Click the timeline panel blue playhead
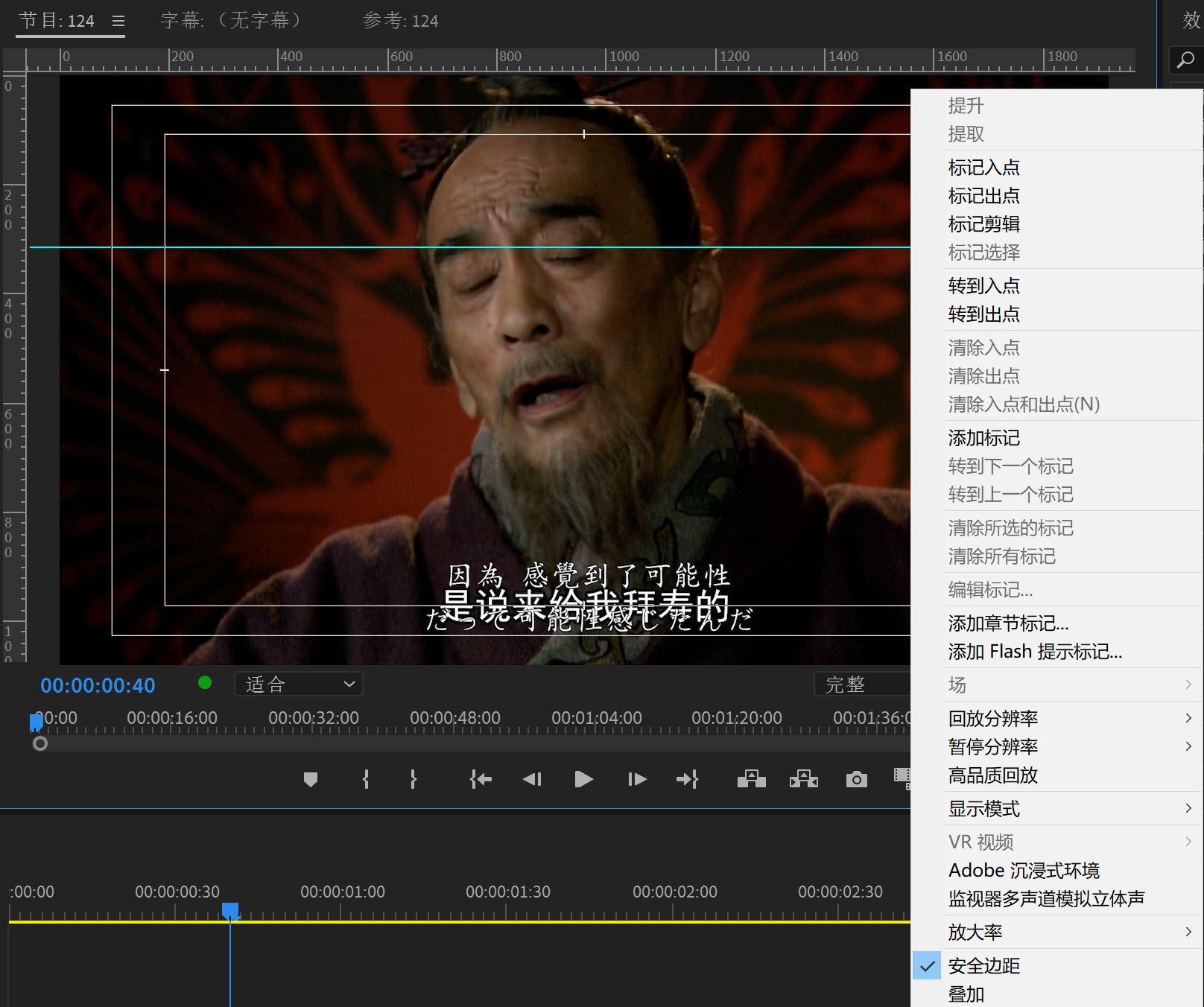Image resolution: width=1204 pixels, height=1007 pixels. click(230, 910)
